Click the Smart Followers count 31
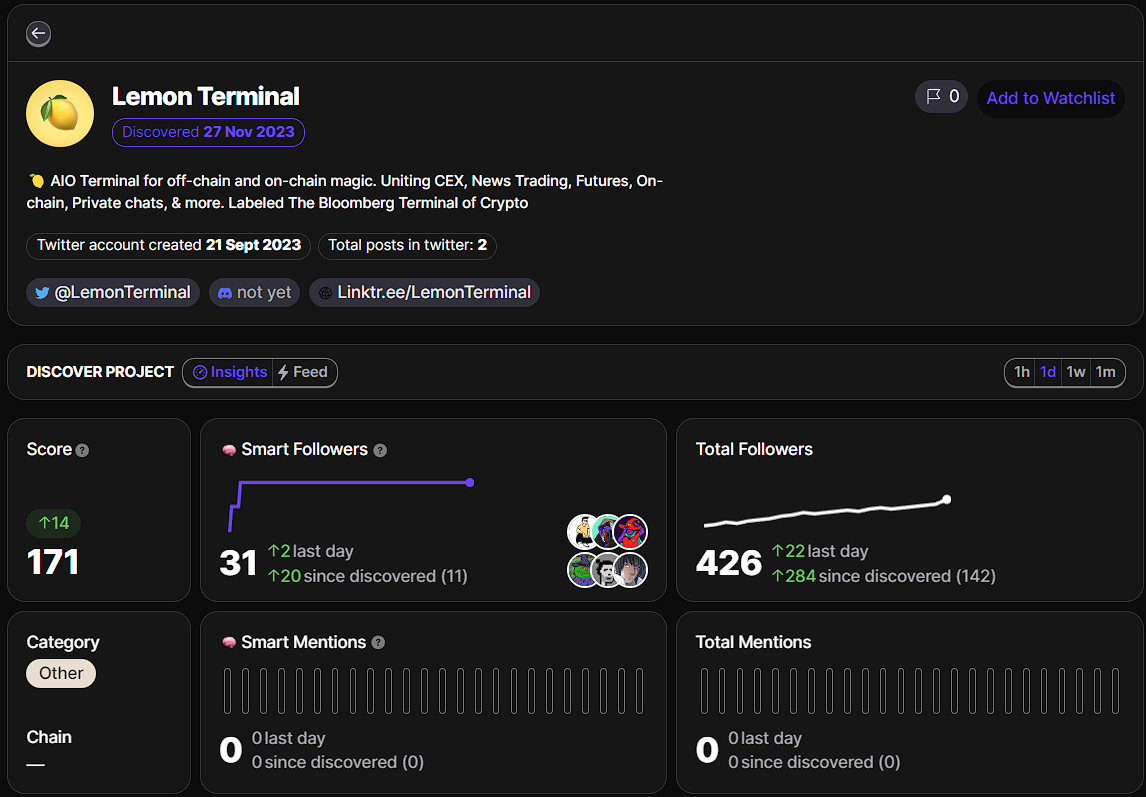1146x797 pixels. point(238,563)
